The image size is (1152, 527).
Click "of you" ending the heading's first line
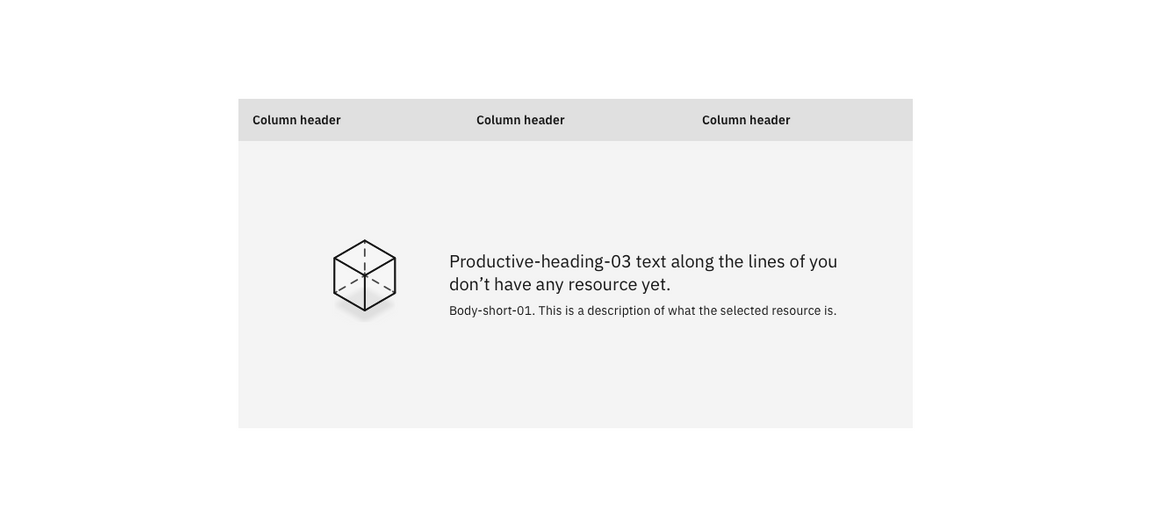click(x=813, y=261)
